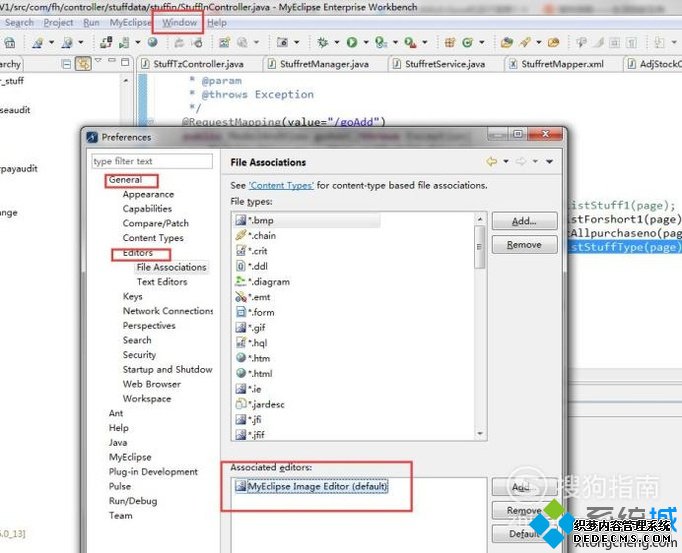Click the camera capture icon in toolbar
The height and width of the screenshot is (553, 682).
(282, 42)
